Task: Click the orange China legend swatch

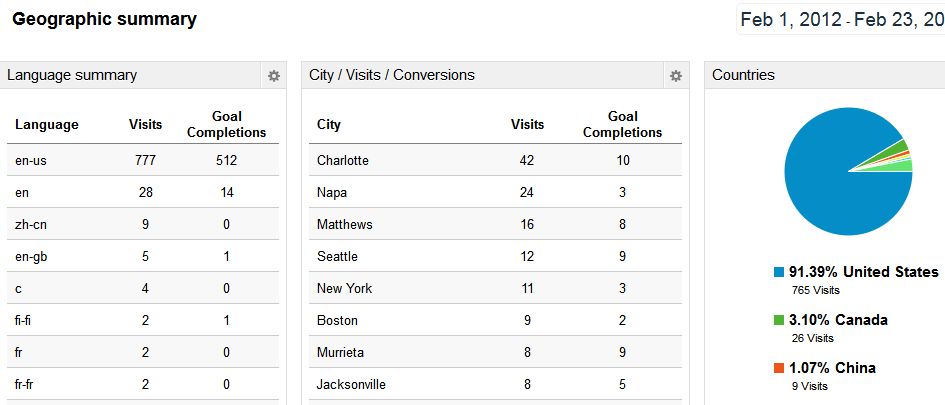Action: (x=779, y=368)
